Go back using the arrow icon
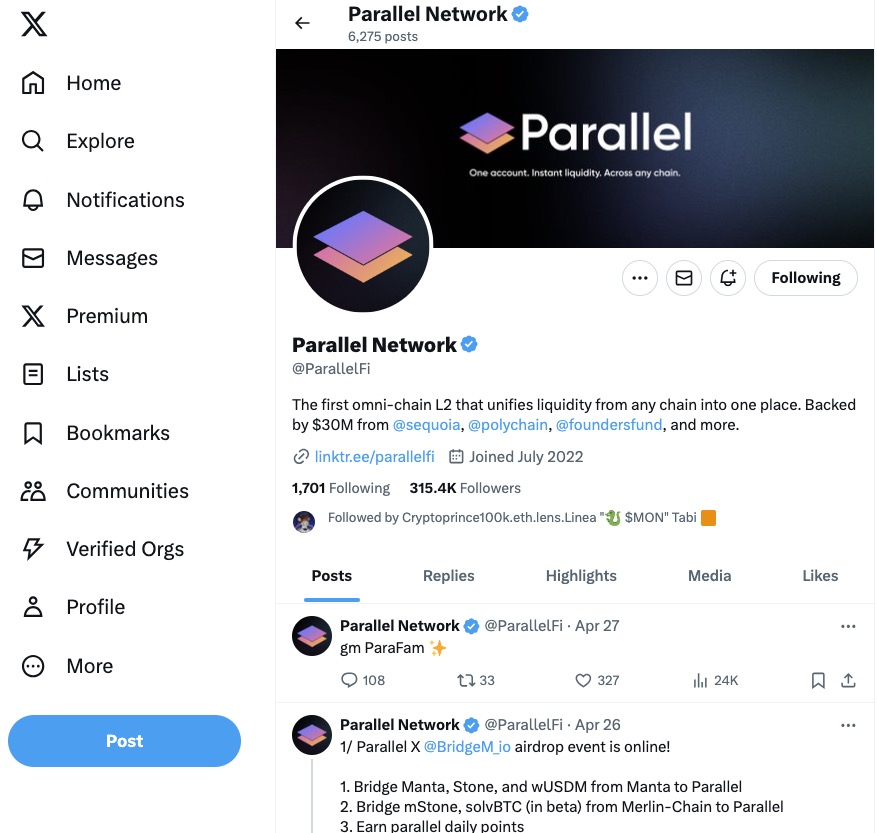This screenshot has height=833, width=877. (302, 23)
